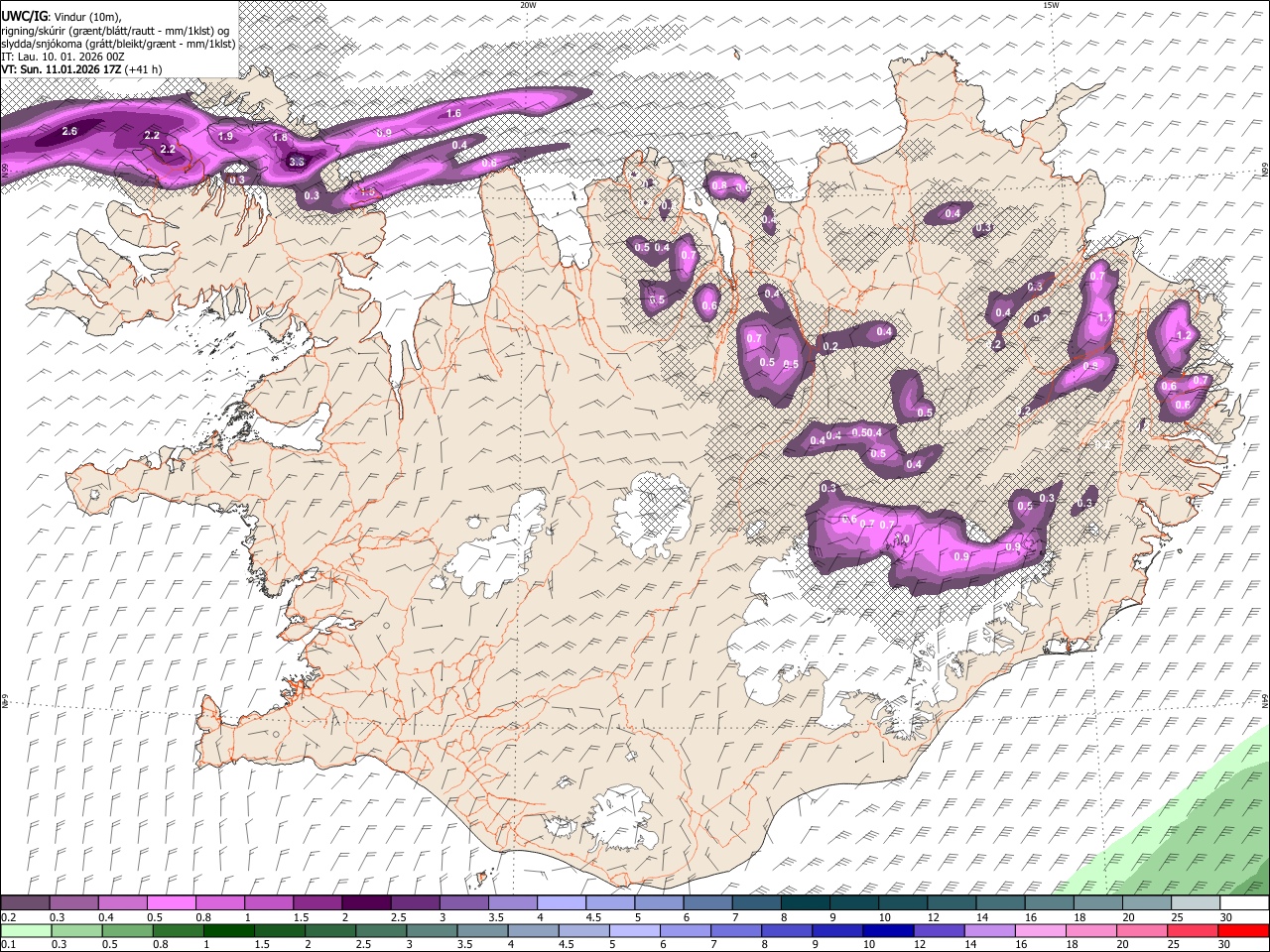Image resolution: width=1270 pixels, height=952 pixels.
Task: Click the '2.6' snowfall value on the map
Action: tap(69, 131)
